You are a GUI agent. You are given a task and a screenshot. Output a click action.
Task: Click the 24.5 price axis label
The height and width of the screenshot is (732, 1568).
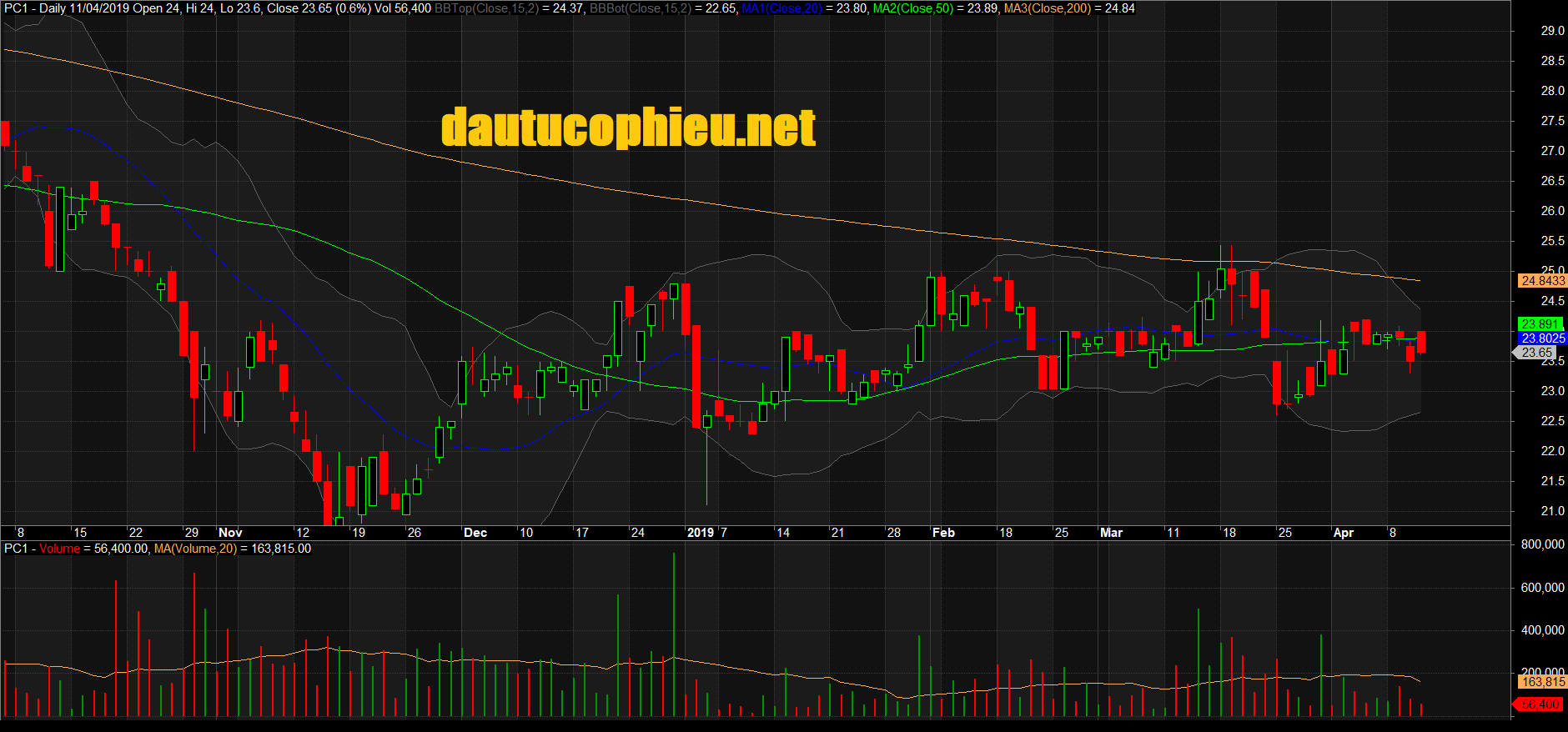pos(1552,301)
